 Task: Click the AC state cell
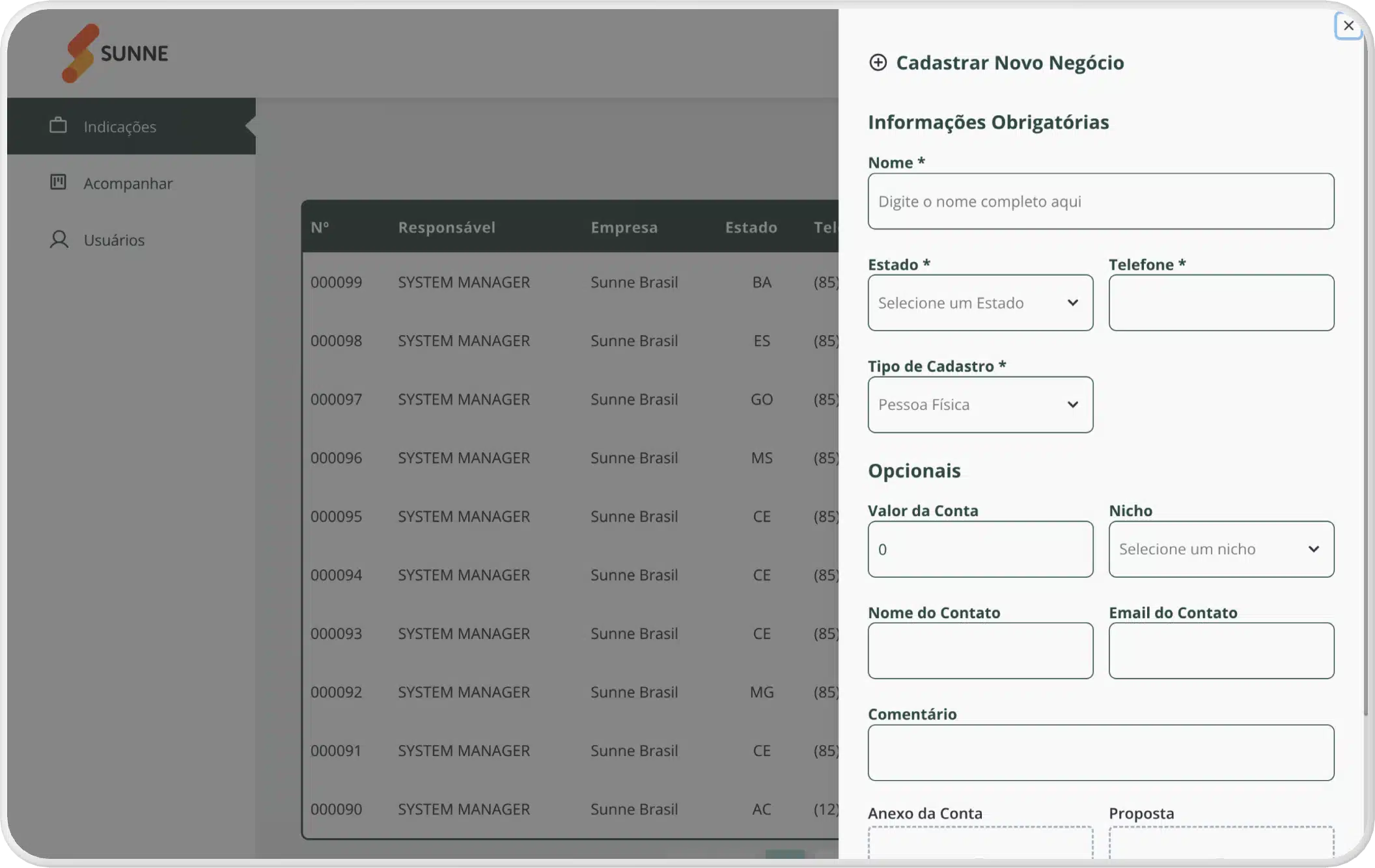(762, 809)
